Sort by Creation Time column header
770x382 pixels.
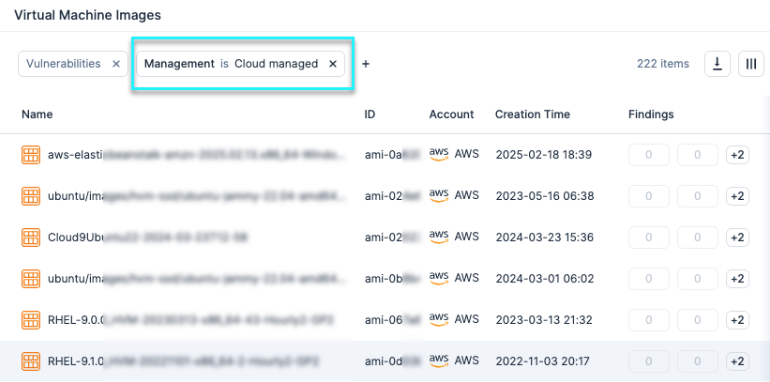[x=532, y=114]
